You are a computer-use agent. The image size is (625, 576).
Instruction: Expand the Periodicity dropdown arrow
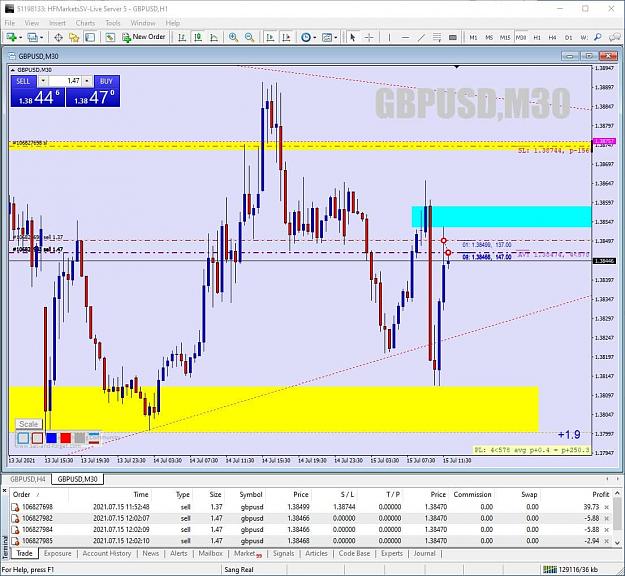[x=315, y=38]
